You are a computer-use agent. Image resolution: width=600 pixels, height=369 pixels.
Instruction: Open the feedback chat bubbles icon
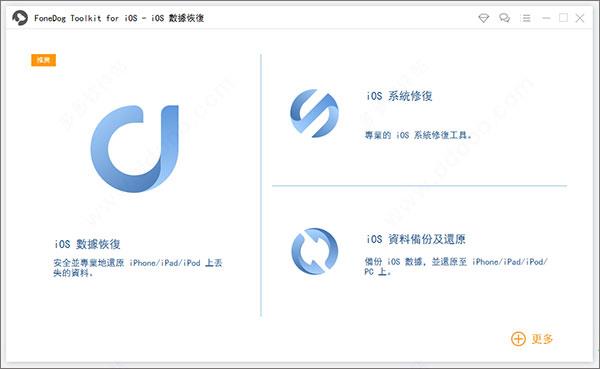[504, 18]
